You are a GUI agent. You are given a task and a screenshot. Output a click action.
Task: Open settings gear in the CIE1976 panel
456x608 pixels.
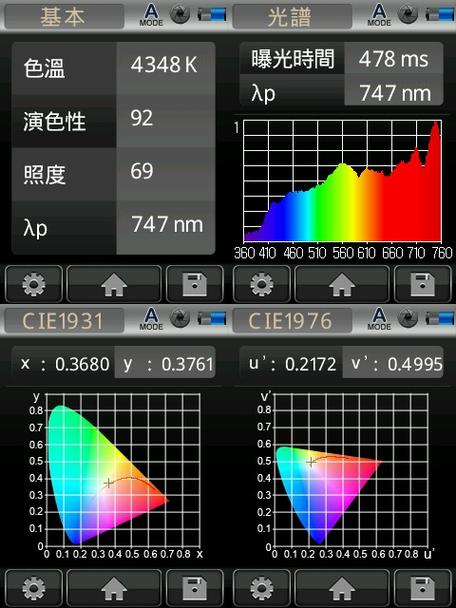262,587
